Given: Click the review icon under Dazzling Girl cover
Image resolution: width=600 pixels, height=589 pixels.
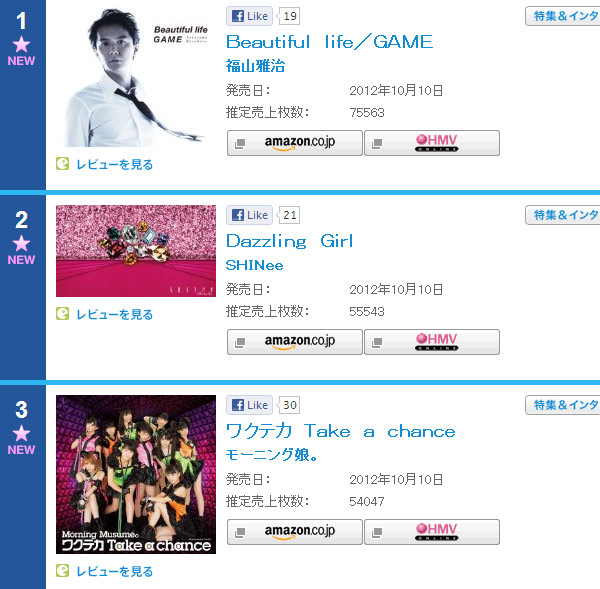Looking at the screenshot, I should [62, 314].
